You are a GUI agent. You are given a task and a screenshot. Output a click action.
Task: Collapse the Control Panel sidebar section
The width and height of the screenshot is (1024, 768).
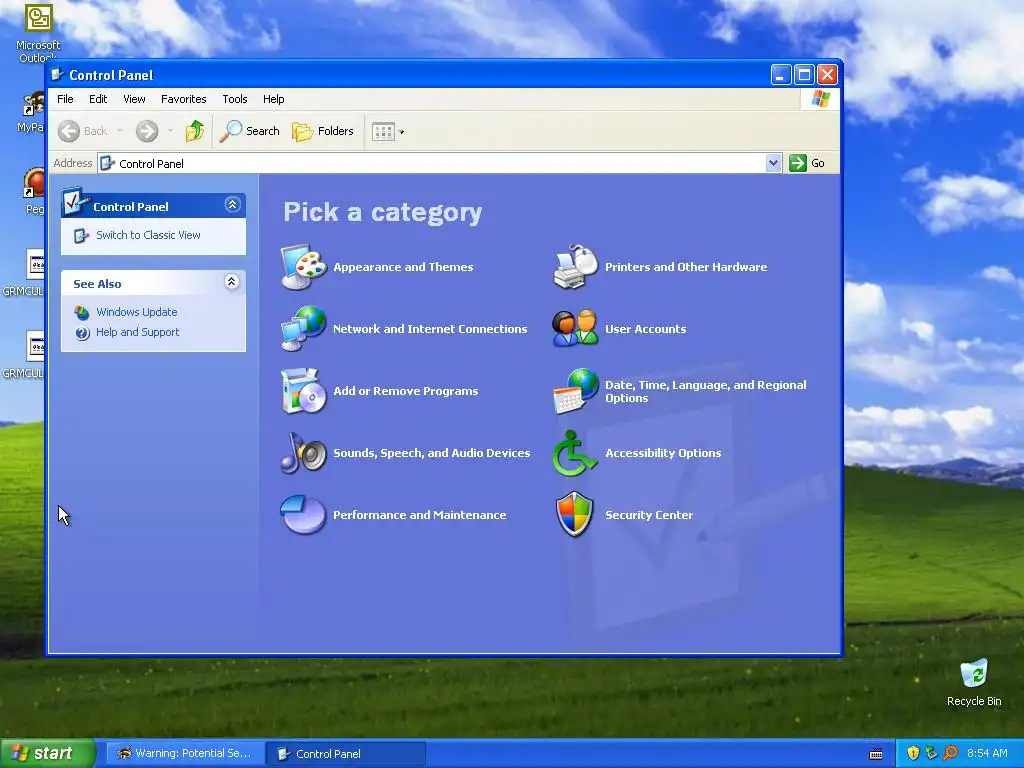(x=232, y=205)
